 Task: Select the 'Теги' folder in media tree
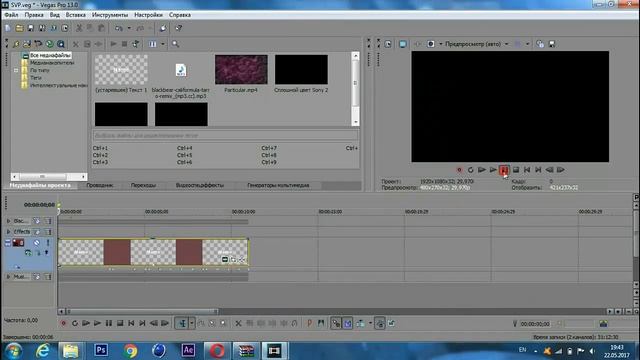coord(36,78)
